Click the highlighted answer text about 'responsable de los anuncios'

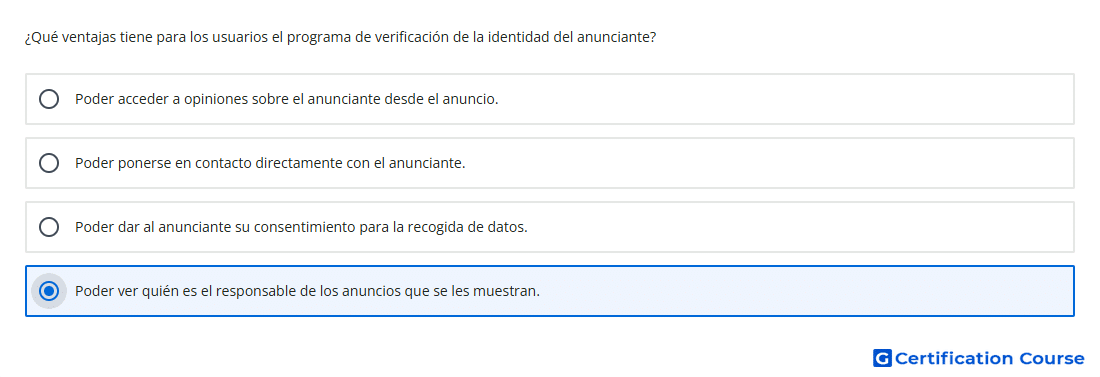tap(307, 291)
